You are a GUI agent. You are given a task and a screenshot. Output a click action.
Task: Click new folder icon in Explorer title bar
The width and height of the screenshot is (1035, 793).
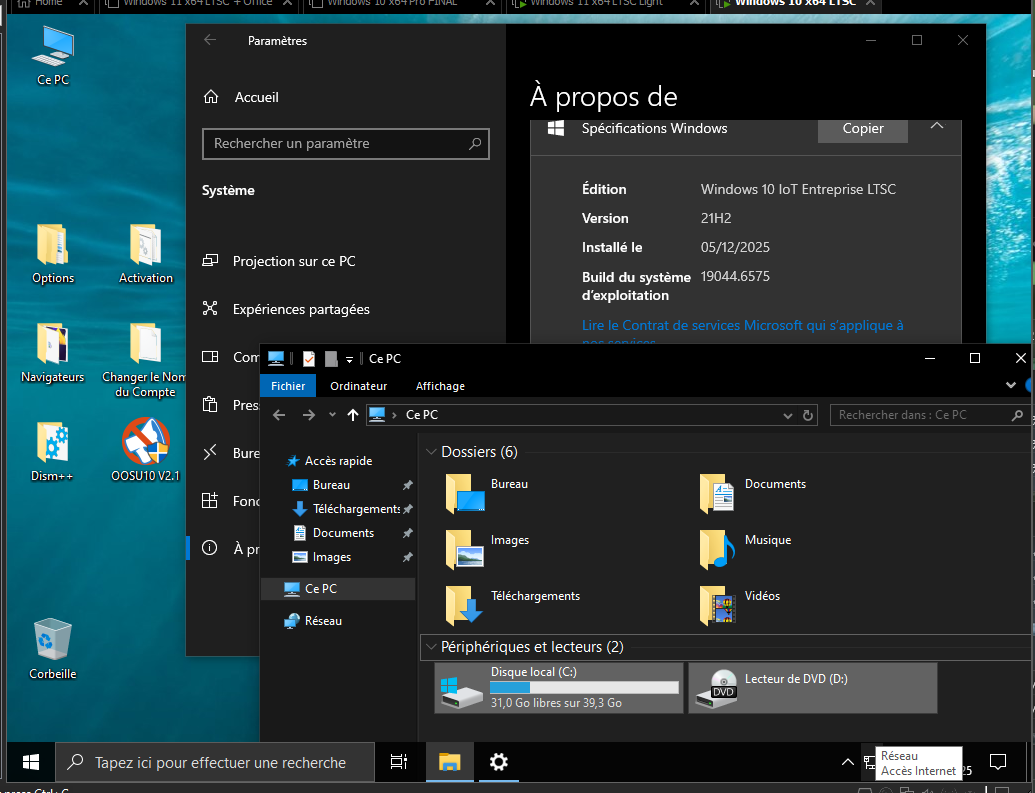(x=331, y=359)
